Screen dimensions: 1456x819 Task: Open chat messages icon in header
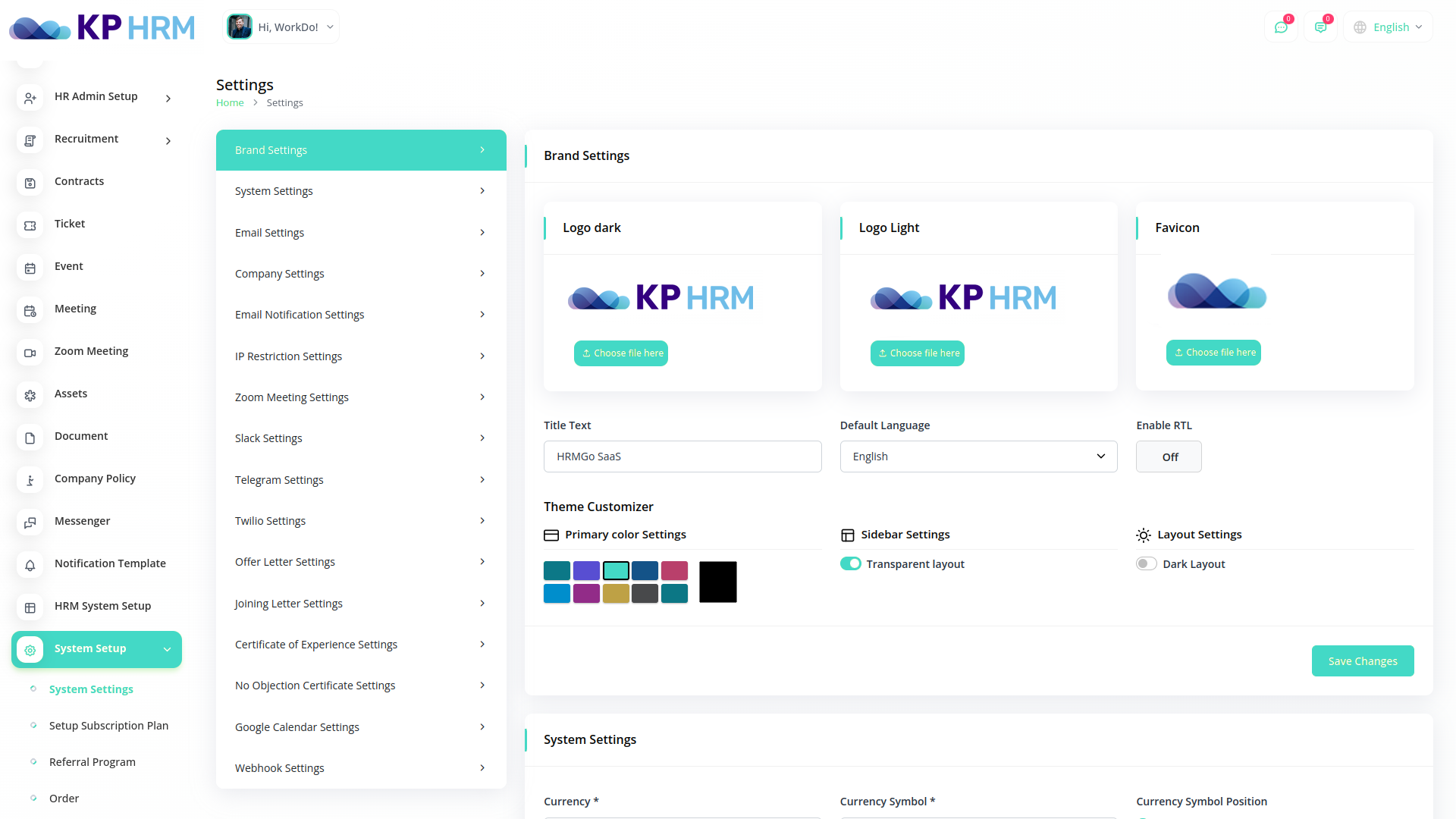1281,27
